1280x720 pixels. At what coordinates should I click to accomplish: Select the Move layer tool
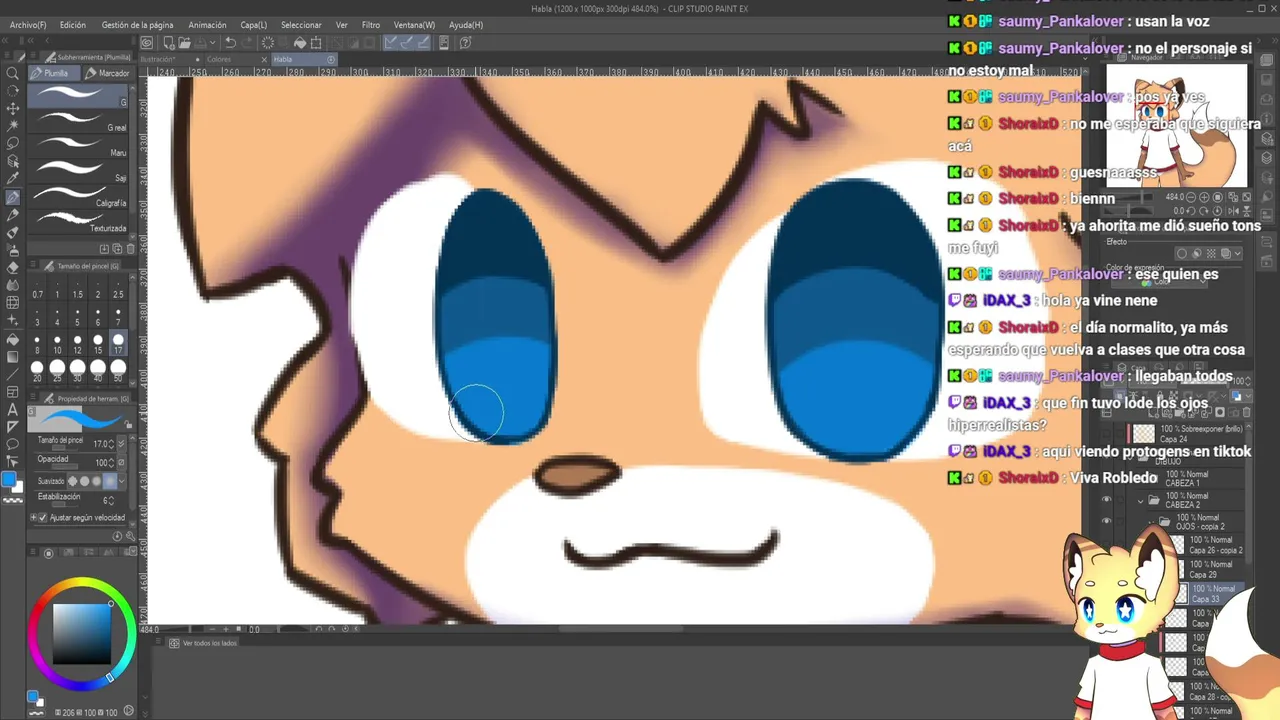13,108
